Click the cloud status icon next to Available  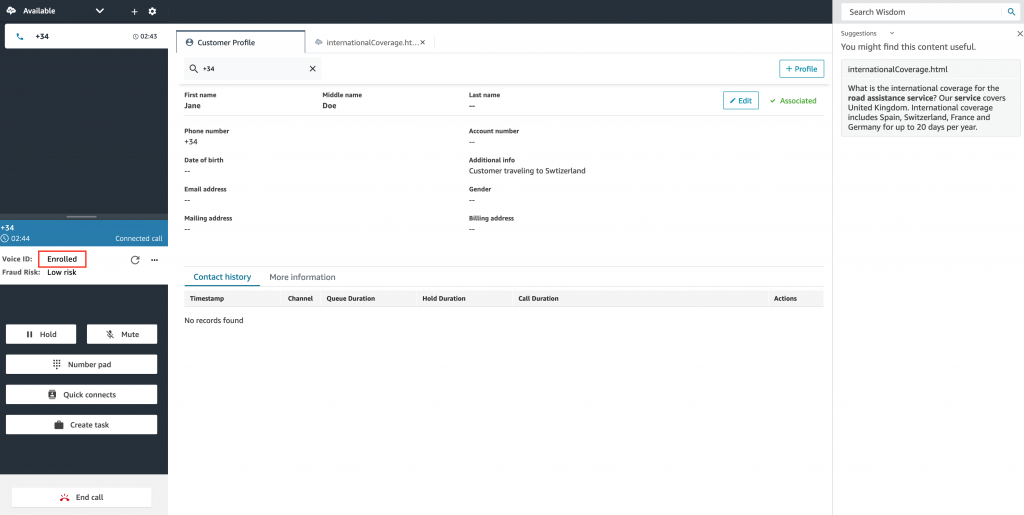pos(11,11)
